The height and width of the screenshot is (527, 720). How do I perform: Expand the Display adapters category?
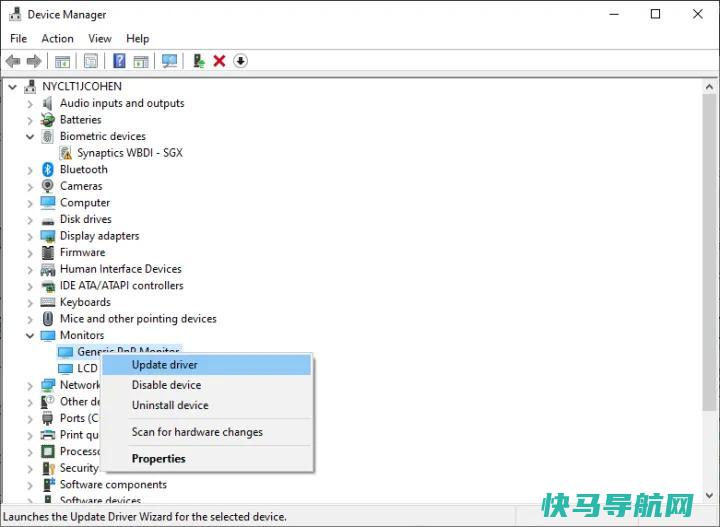tap(30, 236)
